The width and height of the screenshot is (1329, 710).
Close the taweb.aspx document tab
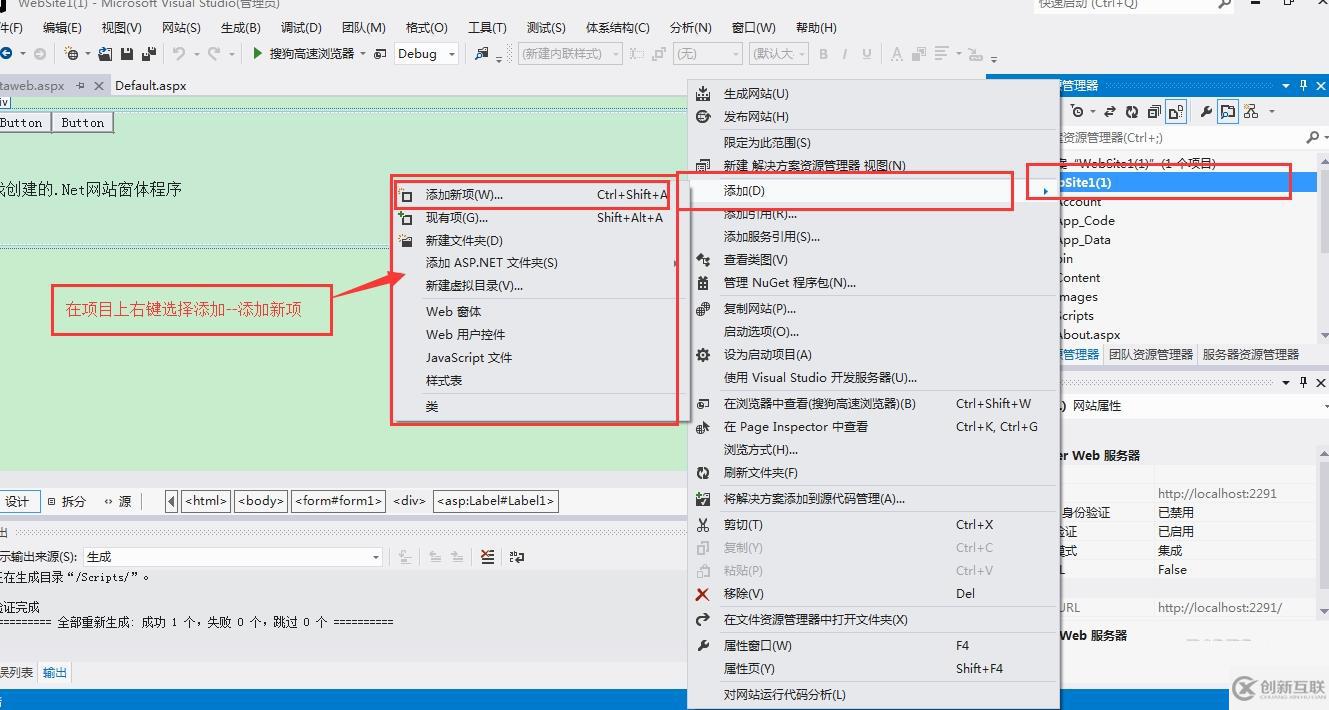point(99,86)
